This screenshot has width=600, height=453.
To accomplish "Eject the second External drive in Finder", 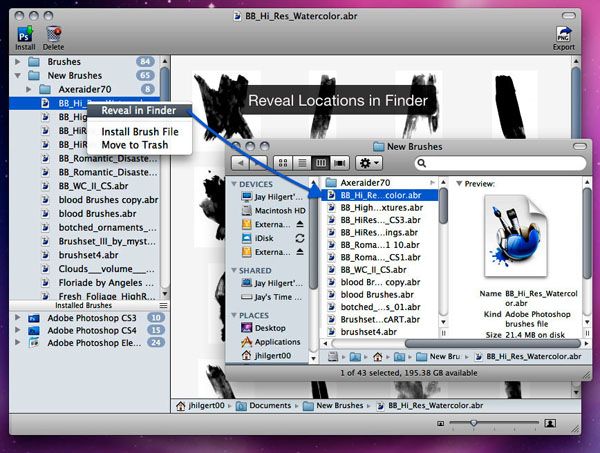I will coord(300,252).
